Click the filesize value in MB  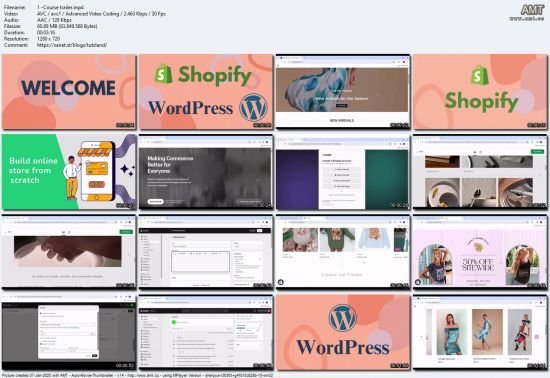(67, 26)
